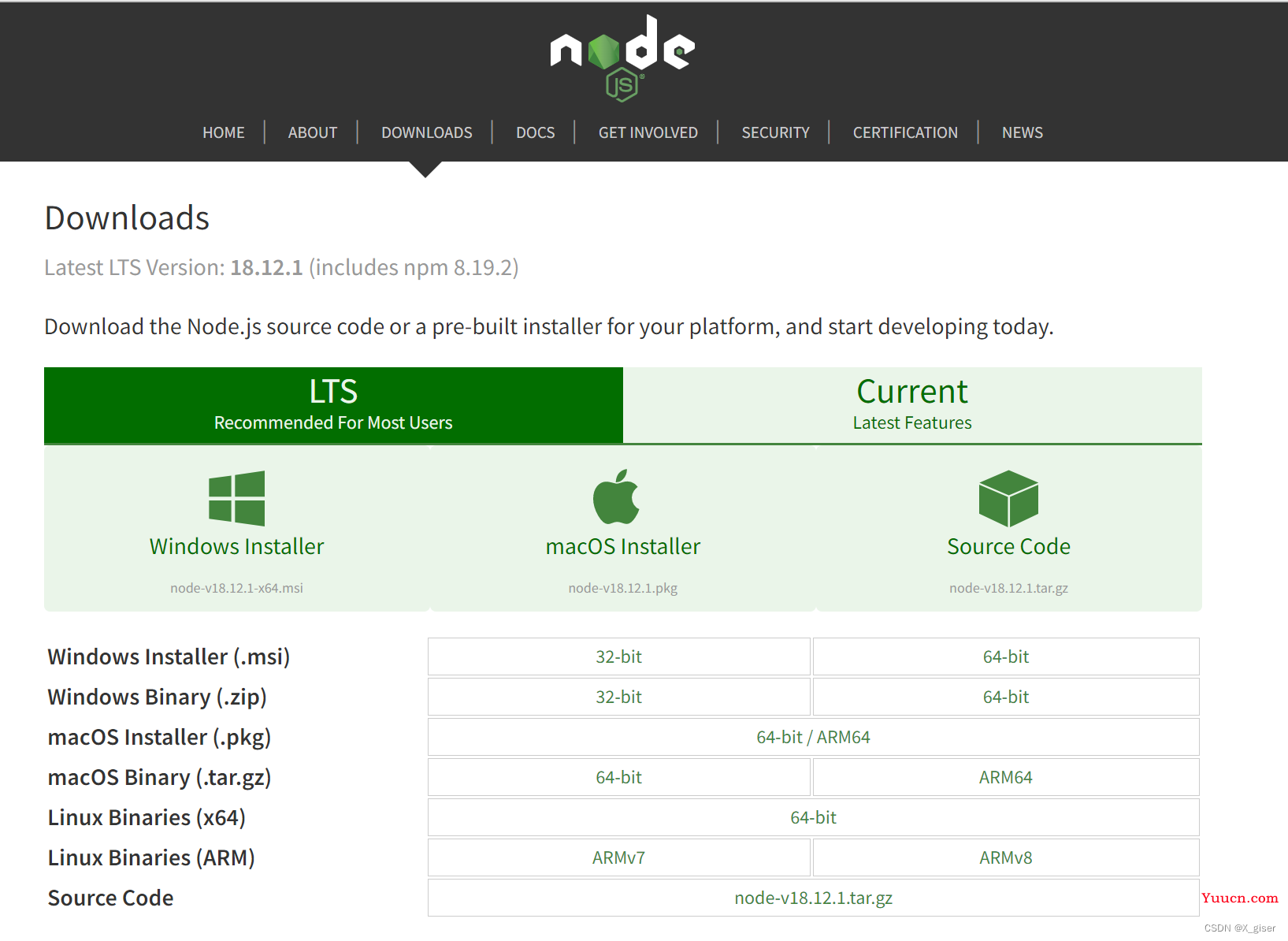Download Linux Binaries ARMv7
This screenshot has width=1288, height=941.
[619, 857]
